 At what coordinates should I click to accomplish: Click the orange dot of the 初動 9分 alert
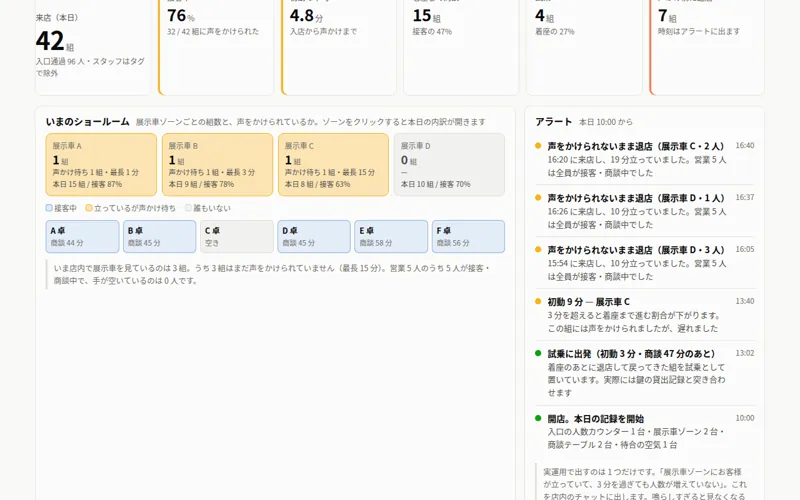click(x=538, y=302)
